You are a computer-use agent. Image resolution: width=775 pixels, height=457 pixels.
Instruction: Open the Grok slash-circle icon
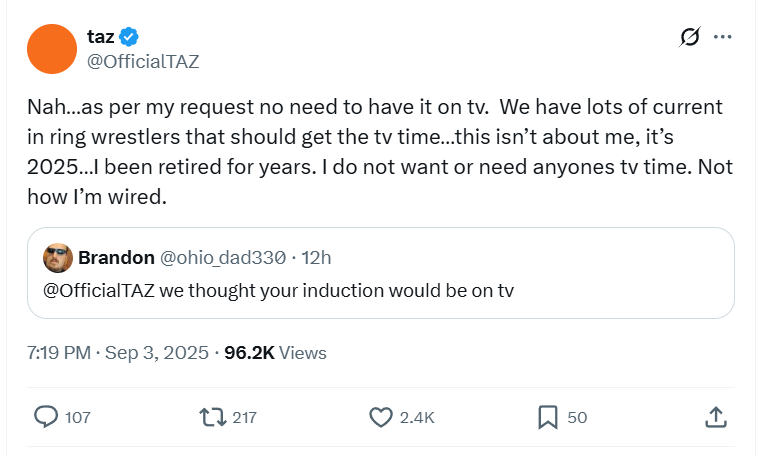point(688,37)
